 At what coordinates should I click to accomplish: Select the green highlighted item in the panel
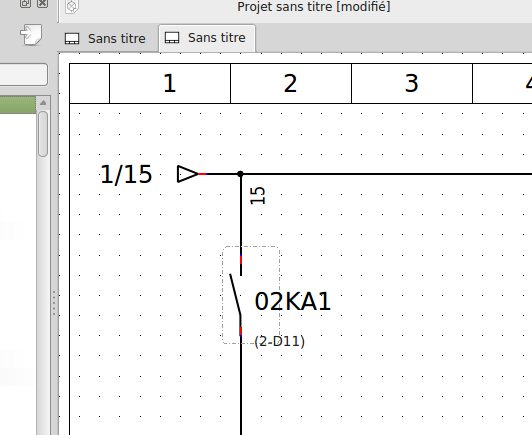[18, 105]
